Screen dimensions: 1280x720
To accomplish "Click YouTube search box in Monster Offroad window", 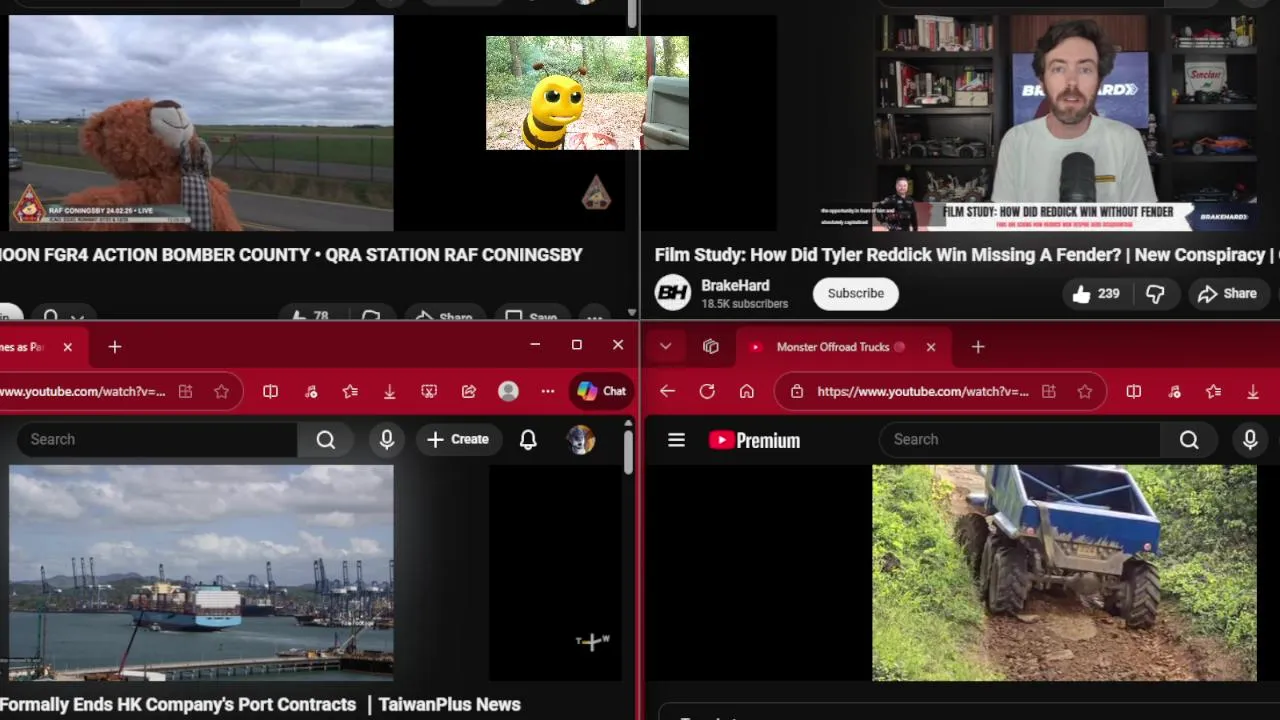I will pos(1019,439).
